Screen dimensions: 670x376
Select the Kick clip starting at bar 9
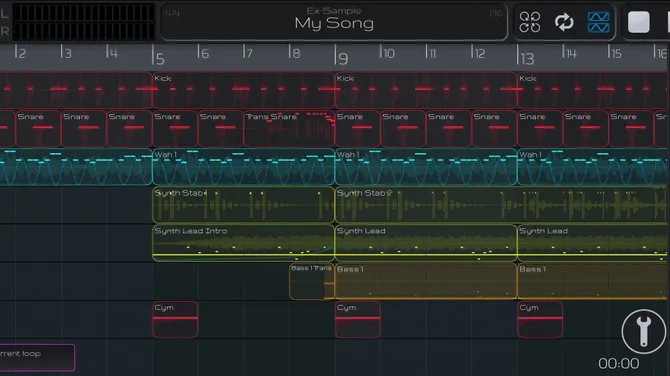click(426, 90)
